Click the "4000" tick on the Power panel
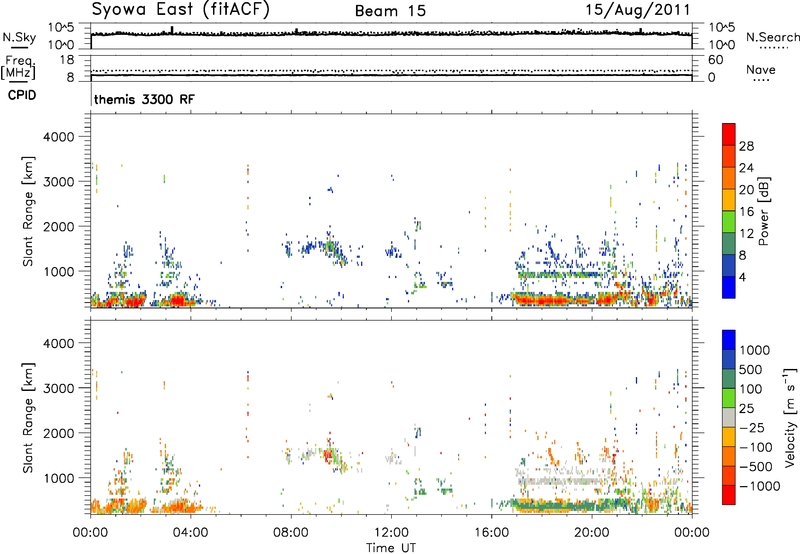800x554 pixels. [x=58, y=137]
